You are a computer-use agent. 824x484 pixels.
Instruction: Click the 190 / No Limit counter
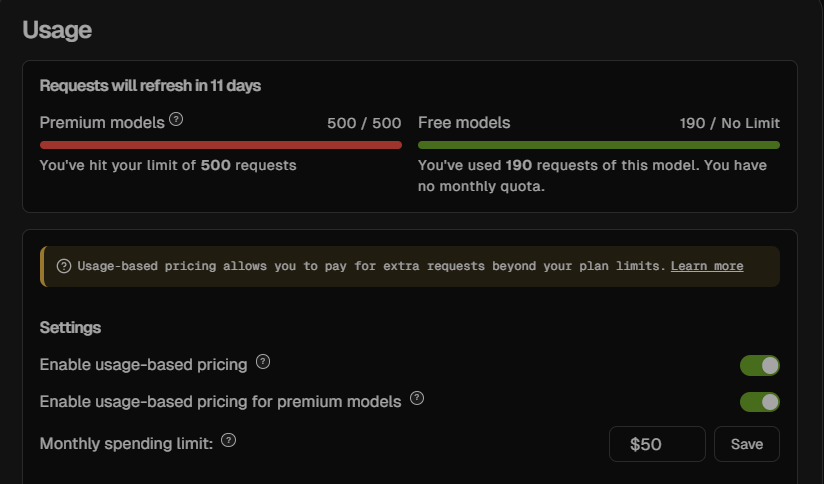click(729, 123)
